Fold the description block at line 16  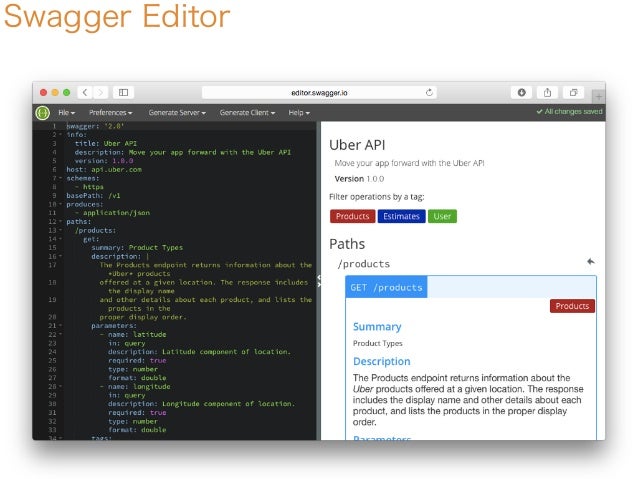coord(61,256)
